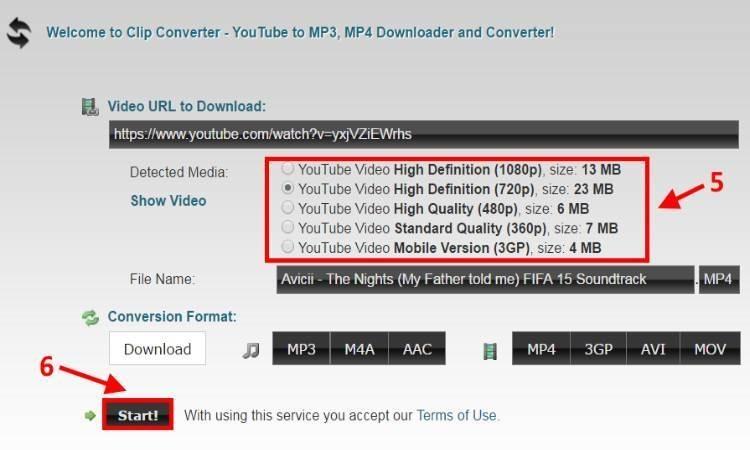Focus the YouTube video URL field
The width and height of the screenshot is (750, 450).
tap(424, 134)
